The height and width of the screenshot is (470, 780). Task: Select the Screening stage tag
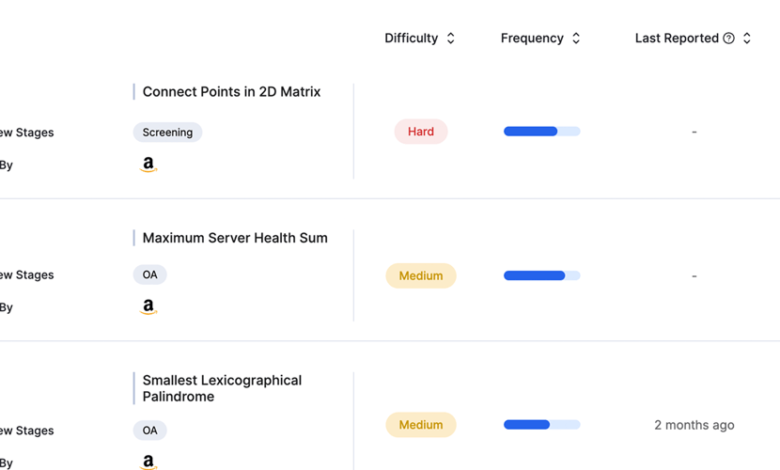pos(168,132)
